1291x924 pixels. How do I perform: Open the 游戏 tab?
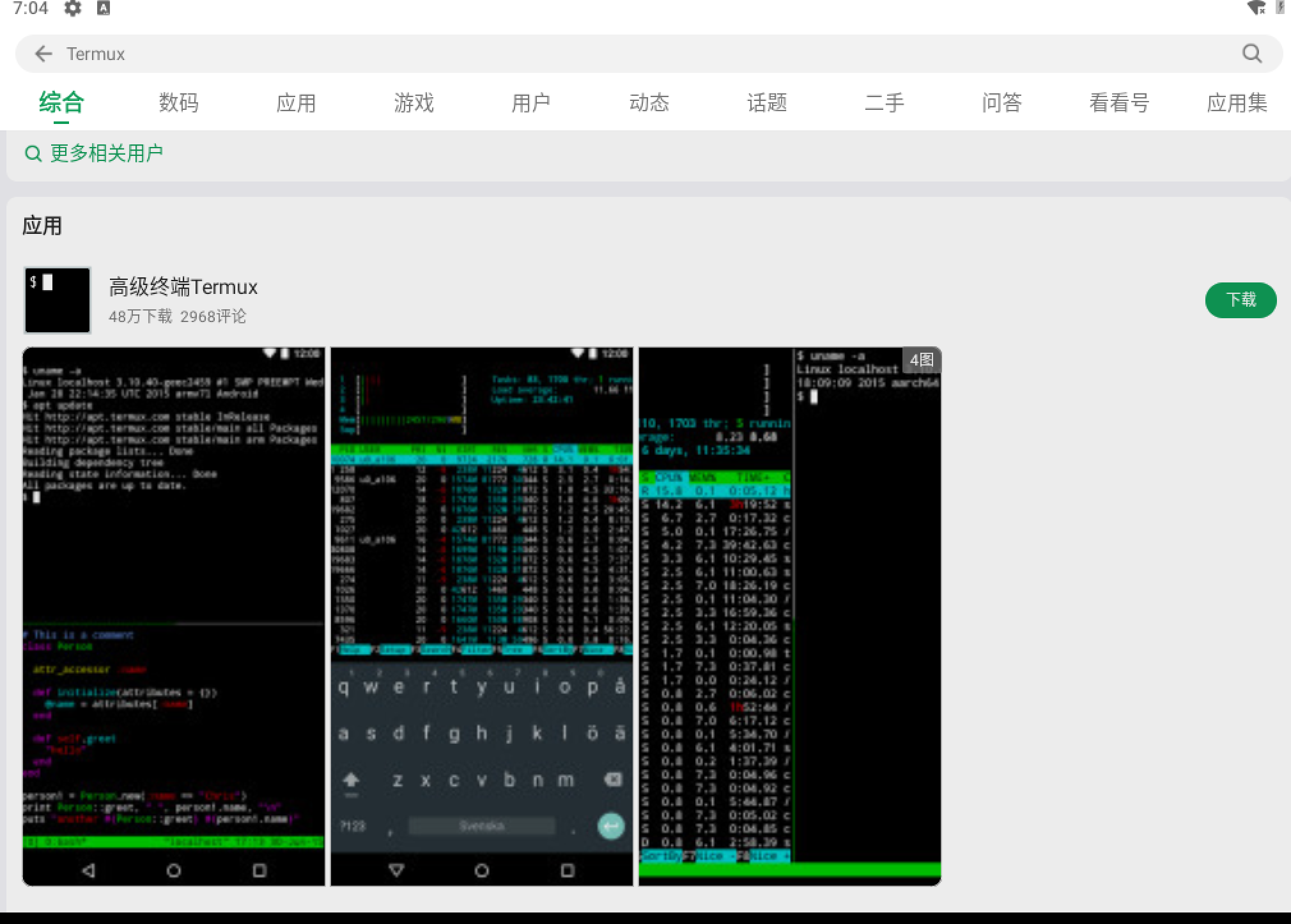coord(414,103)
